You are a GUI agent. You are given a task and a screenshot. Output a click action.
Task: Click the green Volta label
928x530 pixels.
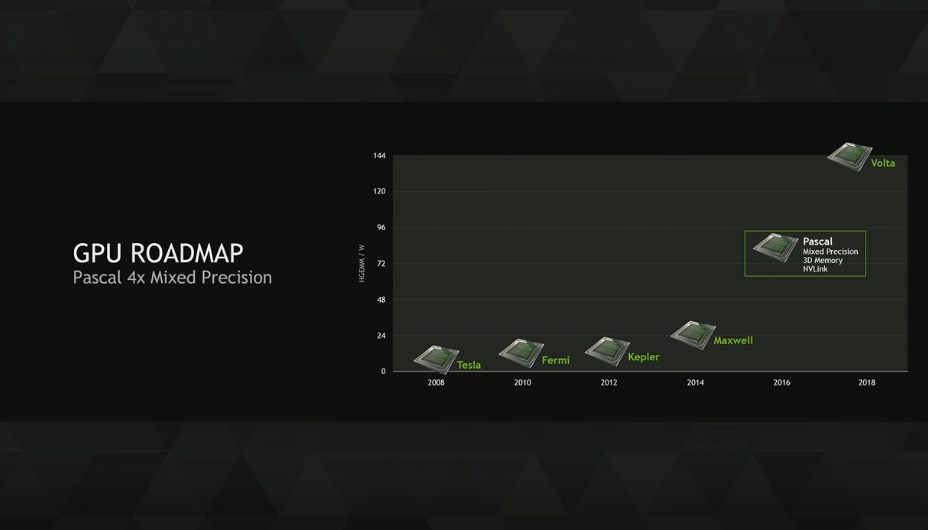pos(883,163)
